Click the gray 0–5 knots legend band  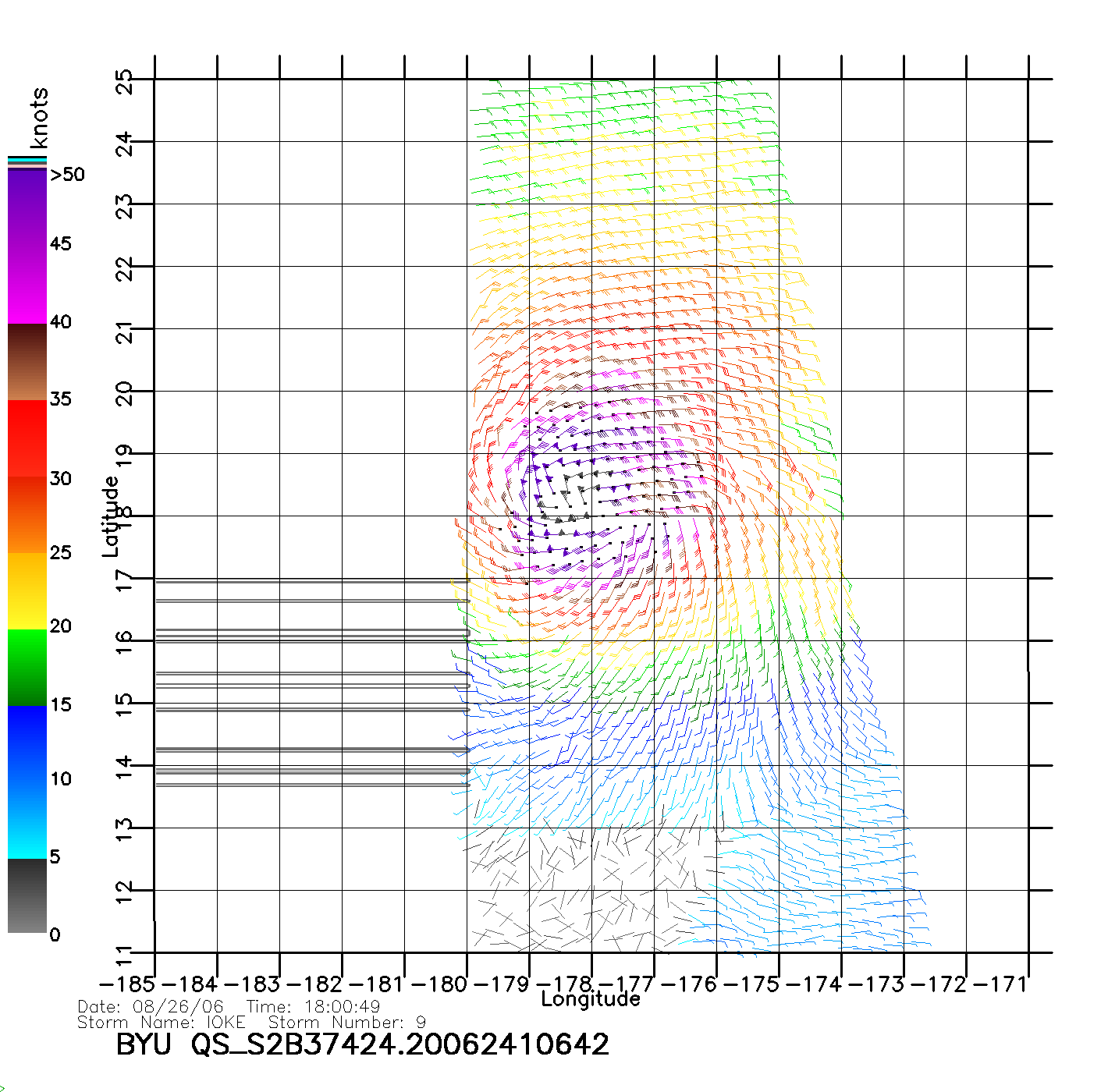(x=27, y=895)
